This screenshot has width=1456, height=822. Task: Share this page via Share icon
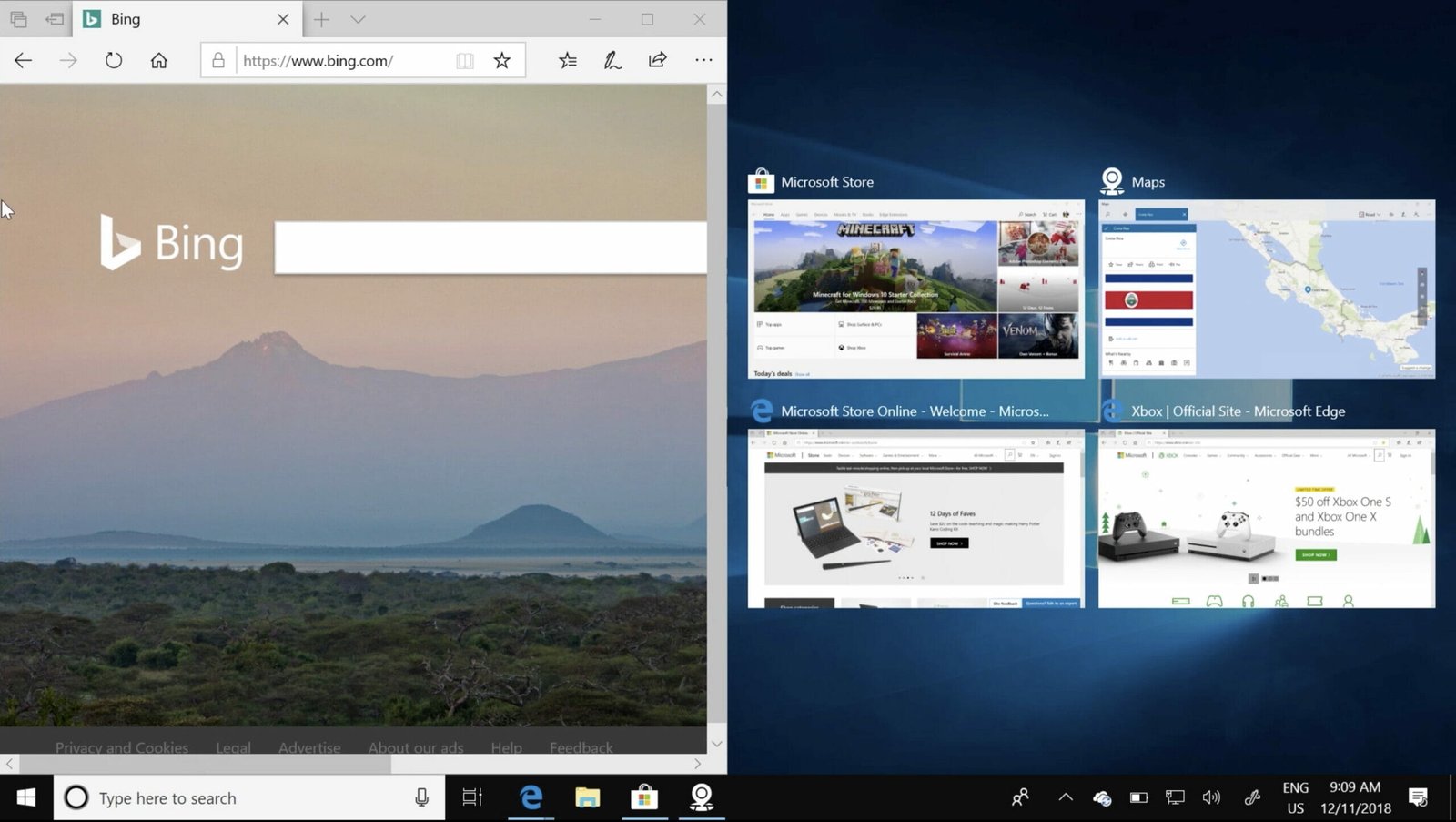[x=658, y=60]
